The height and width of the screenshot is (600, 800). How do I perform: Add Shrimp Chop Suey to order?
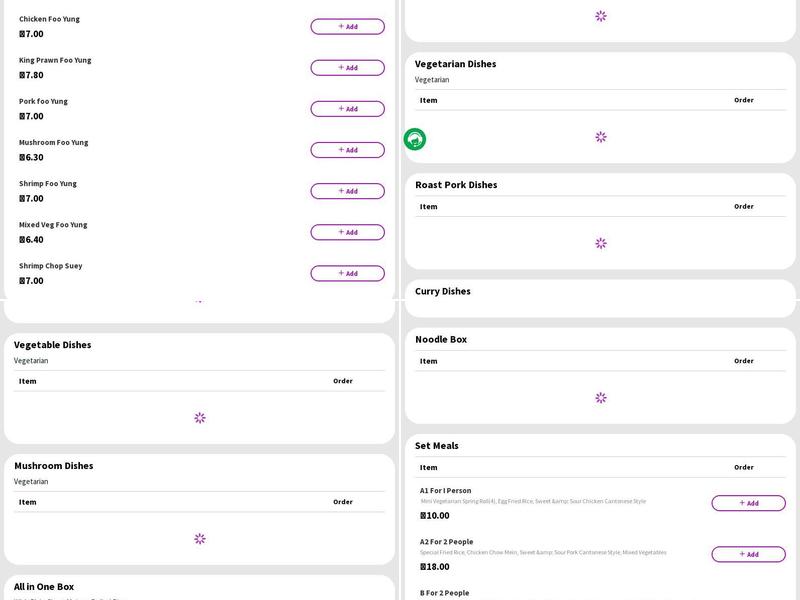(347, 273)
